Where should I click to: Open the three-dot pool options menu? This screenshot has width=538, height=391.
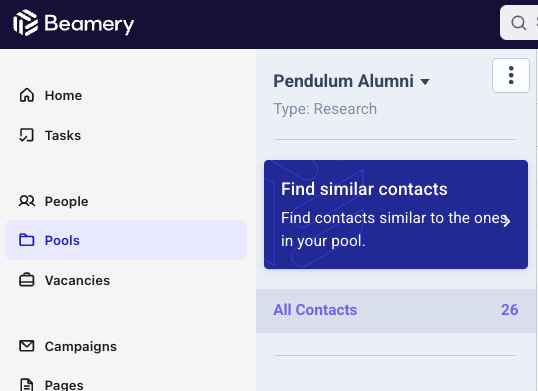(x=511, y=75)
